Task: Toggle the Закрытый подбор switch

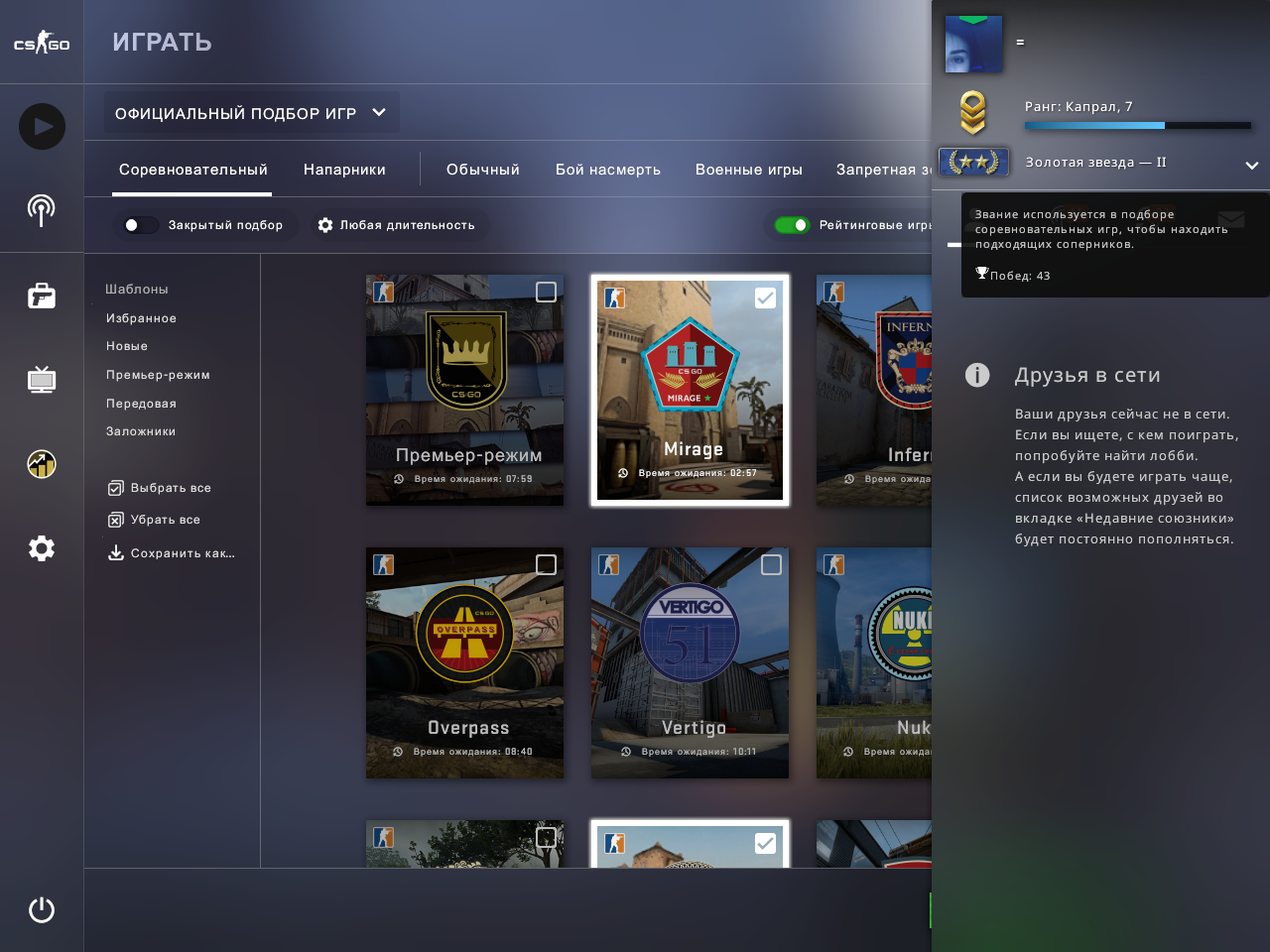Action: coord(141,225)
